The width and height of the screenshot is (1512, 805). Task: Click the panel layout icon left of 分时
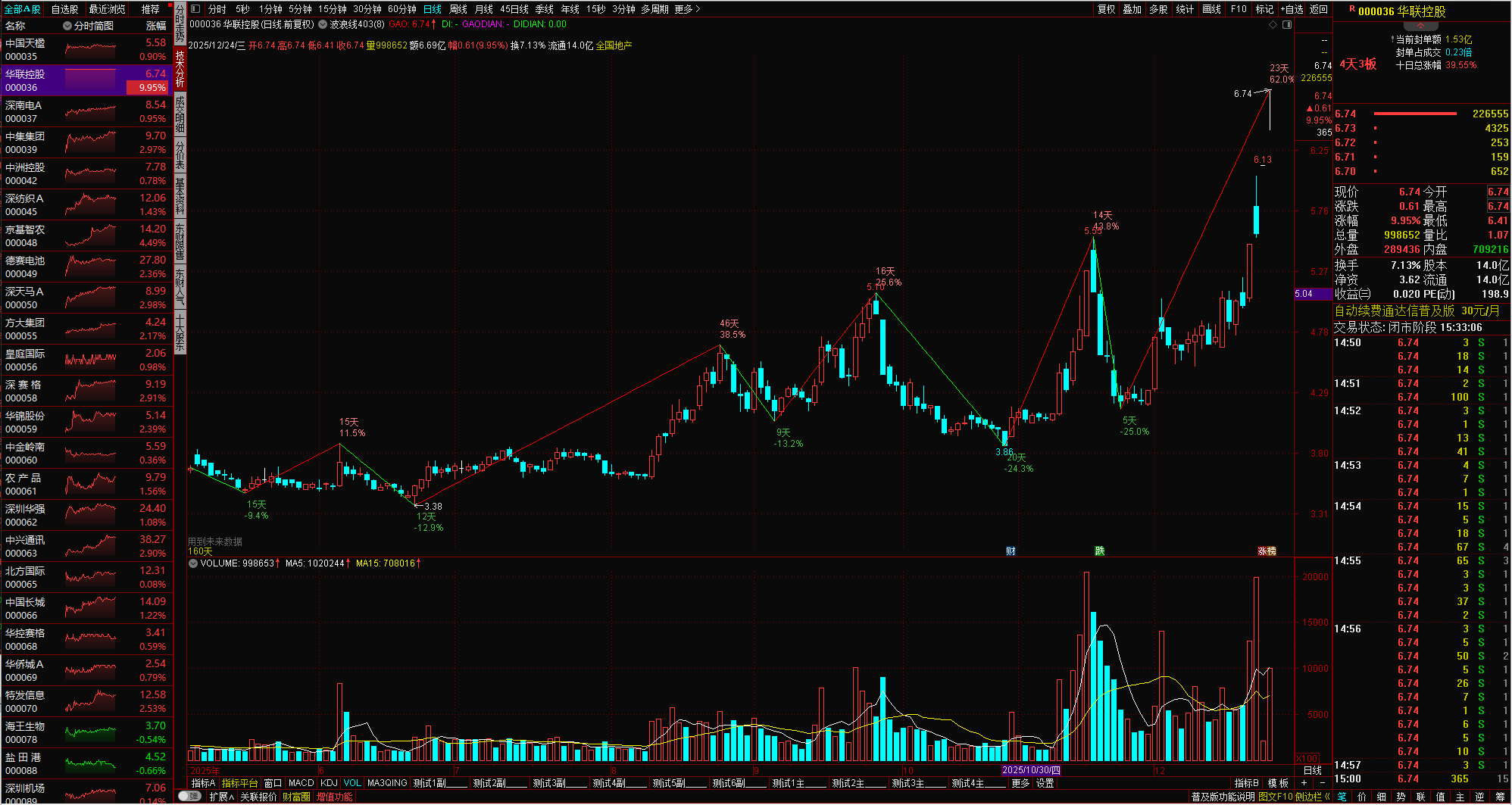(195, 9)
